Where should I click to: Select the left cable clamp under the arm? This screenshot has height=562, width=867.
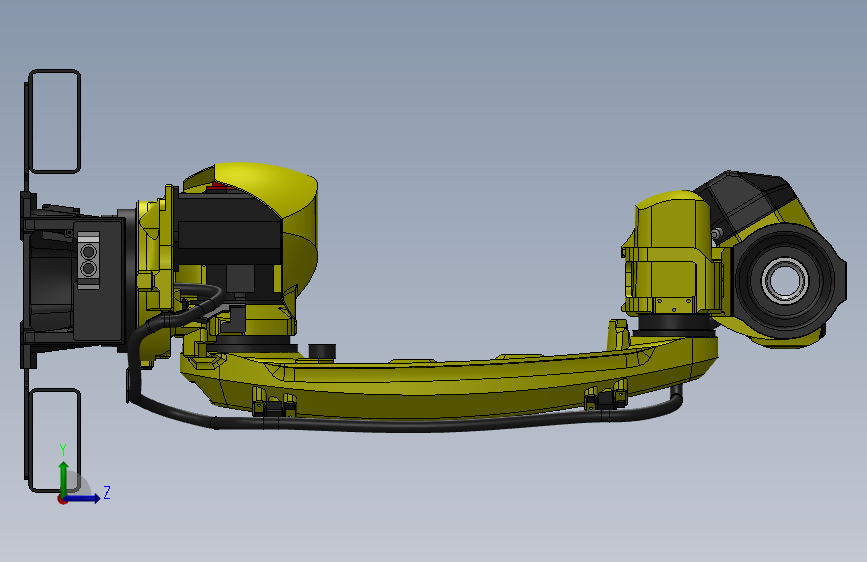(274, 402)
